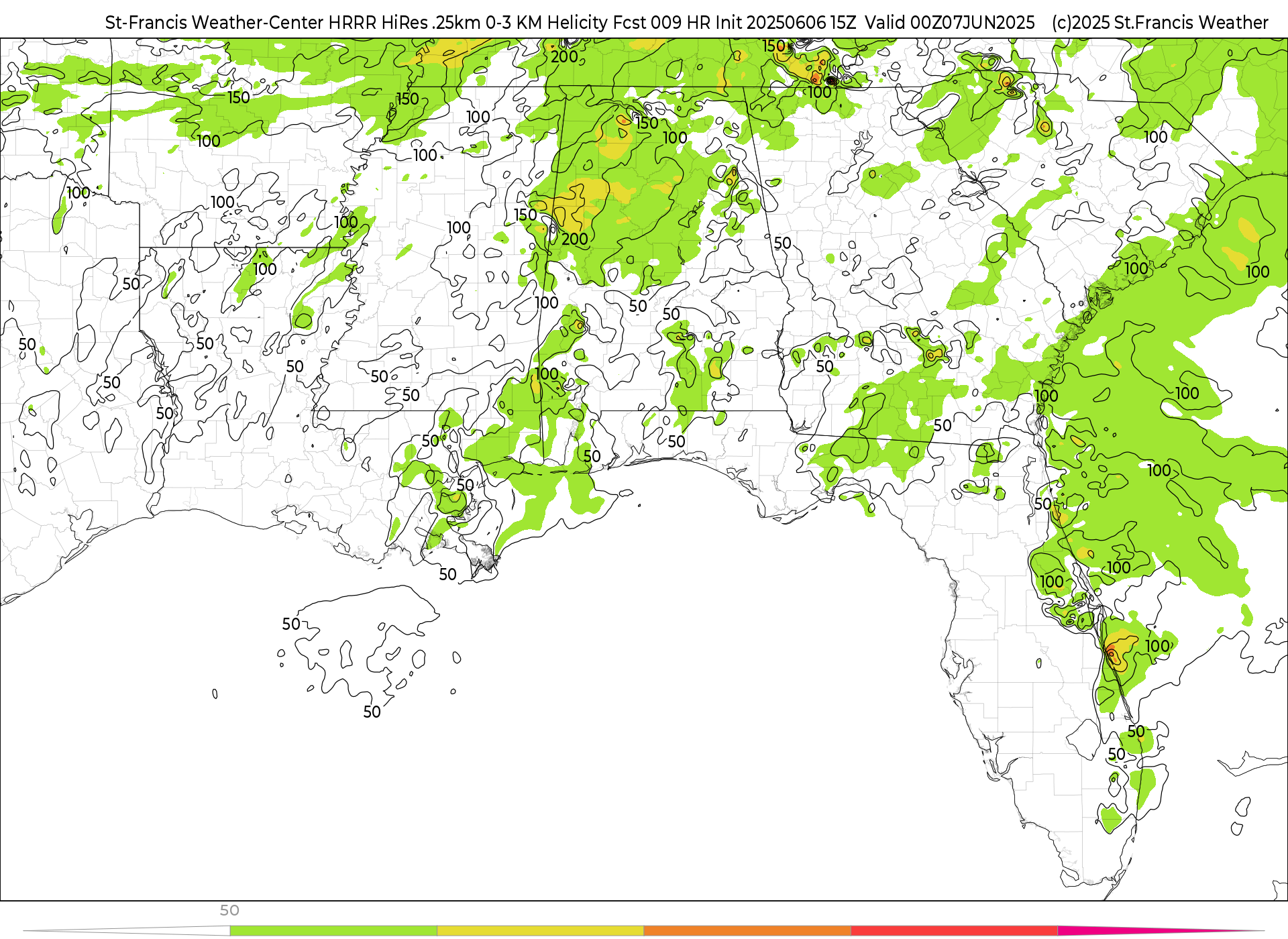Image resolution: width=1288 pixels, height=939 pixels.
Task: Click the '200' contour label below the '150' label
Action: 575,239
